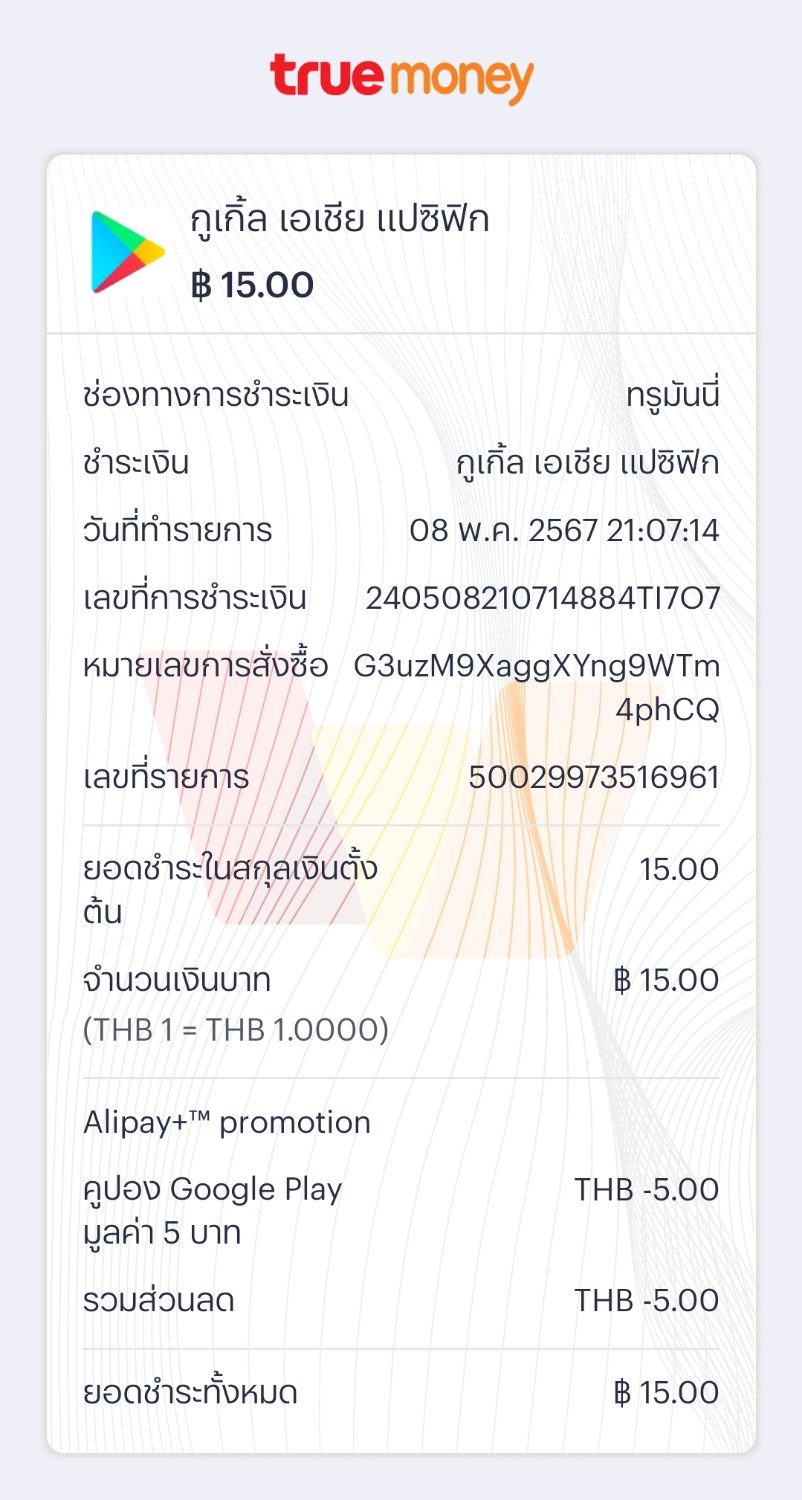Tap the ฿ 15.00 header amount
The image size is (802, 1500).
click(252, 285)
